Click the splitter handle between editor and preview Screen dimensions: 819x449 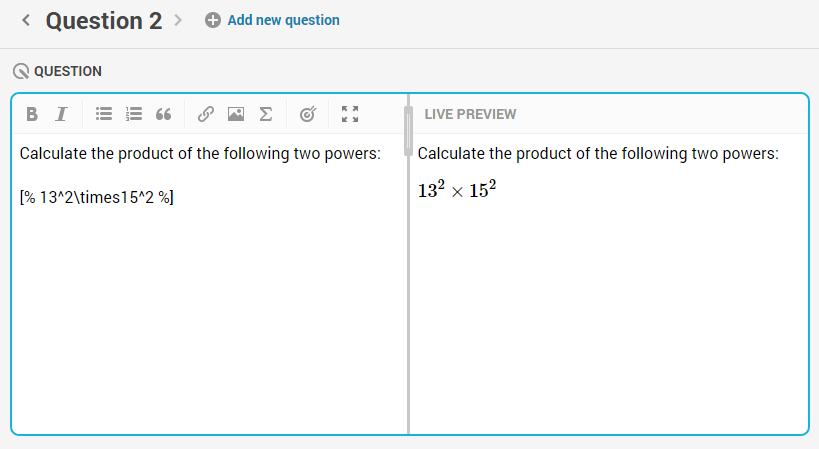tap(408, 131)
